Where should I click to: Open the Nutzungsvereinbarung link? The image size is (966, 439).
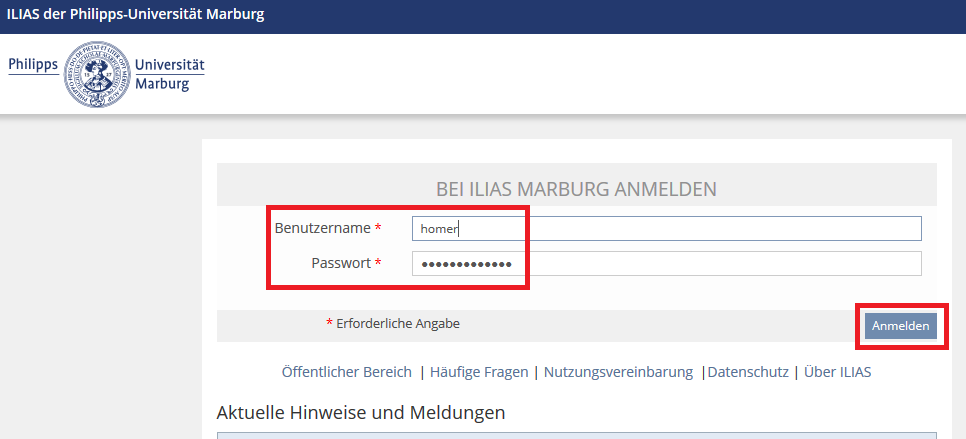coord(618,372)
